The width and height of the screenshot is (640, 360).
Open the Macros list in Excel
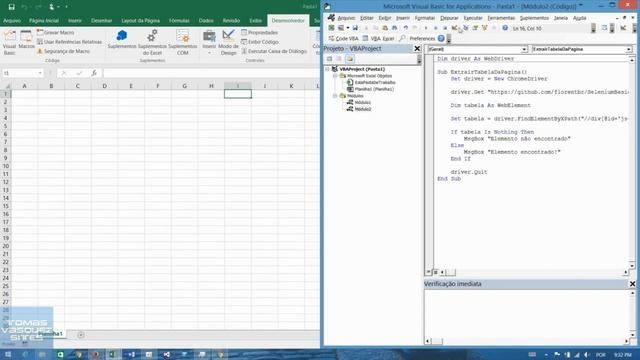[x=27, y=40]
